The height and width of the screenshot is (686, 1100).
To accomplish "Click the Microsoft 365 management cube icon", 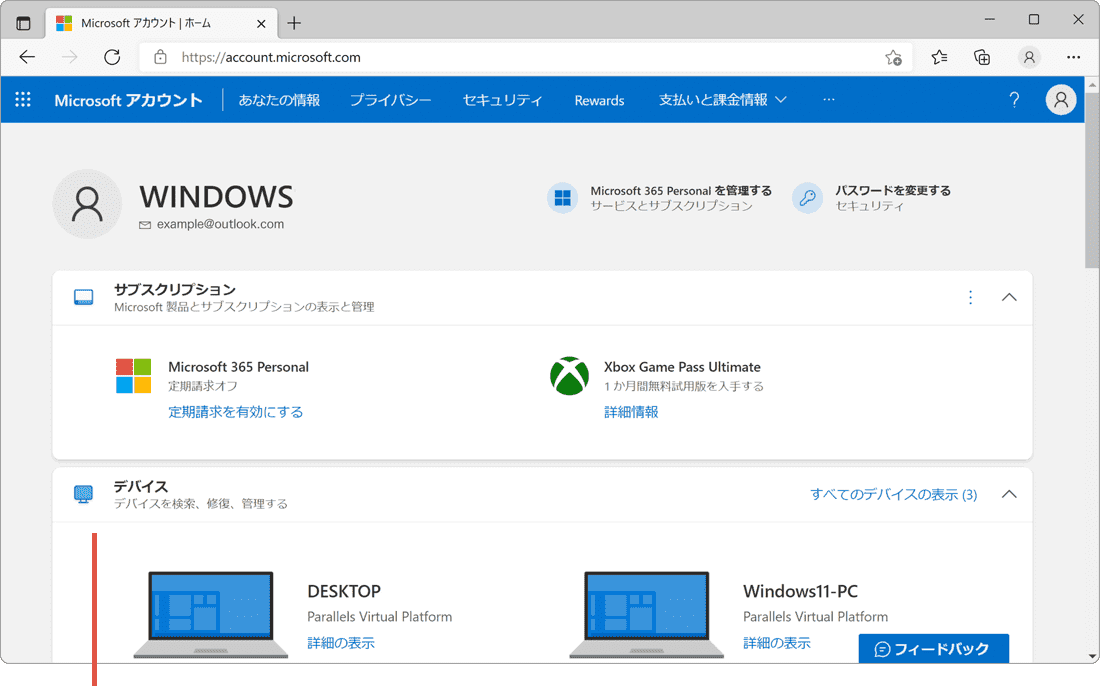I will tap(562, 198).
